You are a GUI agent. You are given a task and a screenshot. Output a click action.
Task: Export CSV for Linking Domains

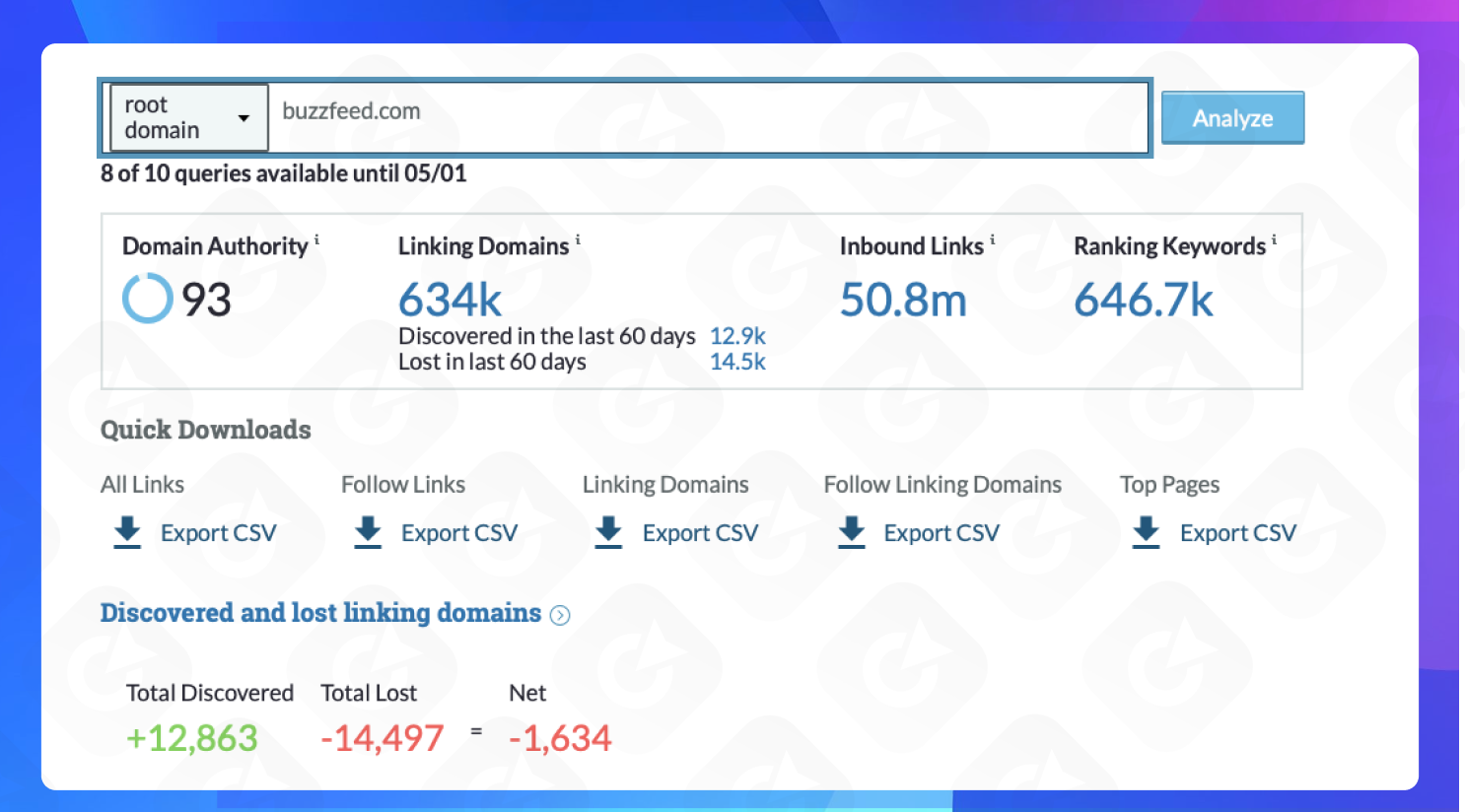[x=700, y=533]
